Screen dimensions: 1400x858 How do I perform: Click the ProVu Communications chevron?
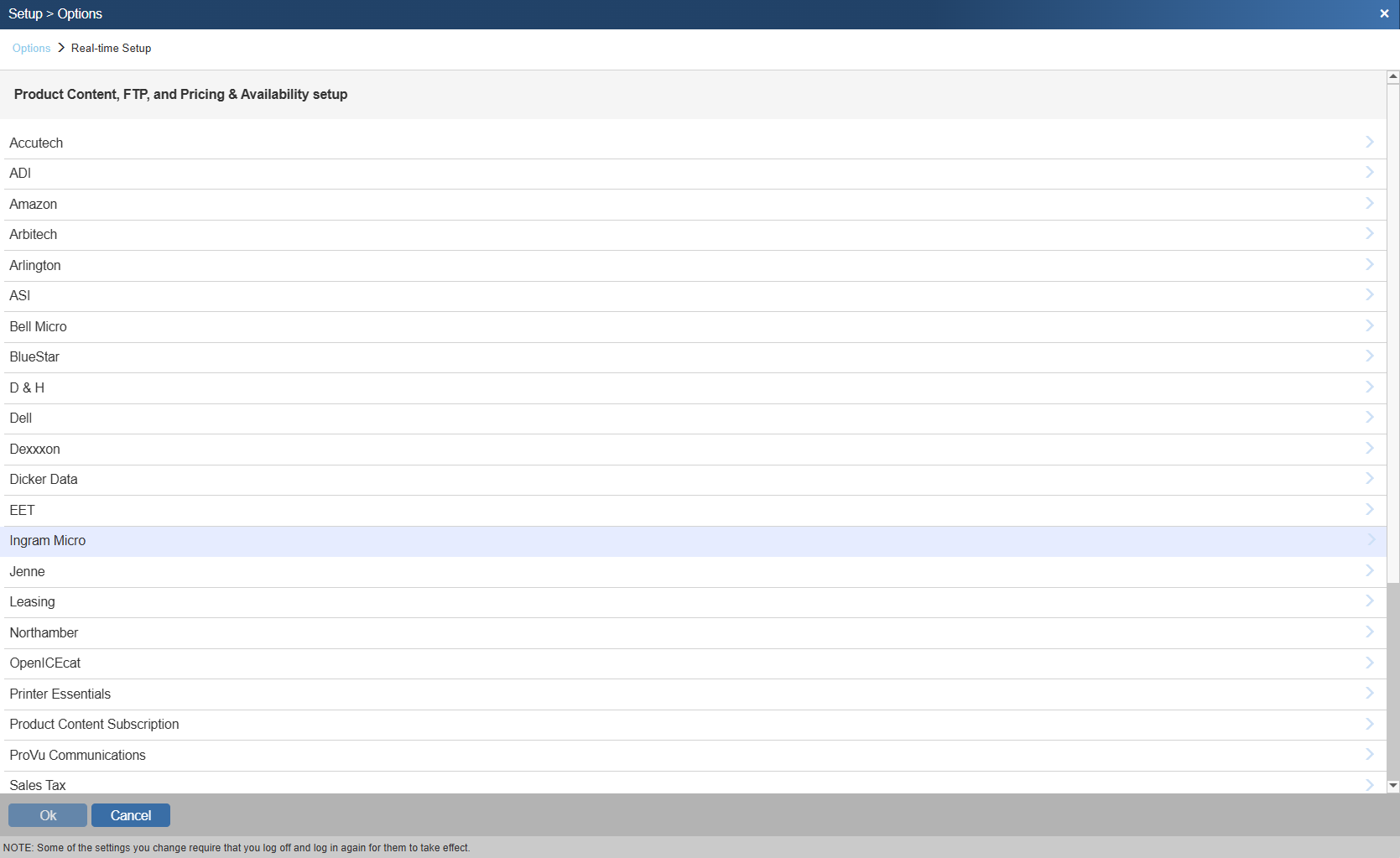[x=1369, y=754]
